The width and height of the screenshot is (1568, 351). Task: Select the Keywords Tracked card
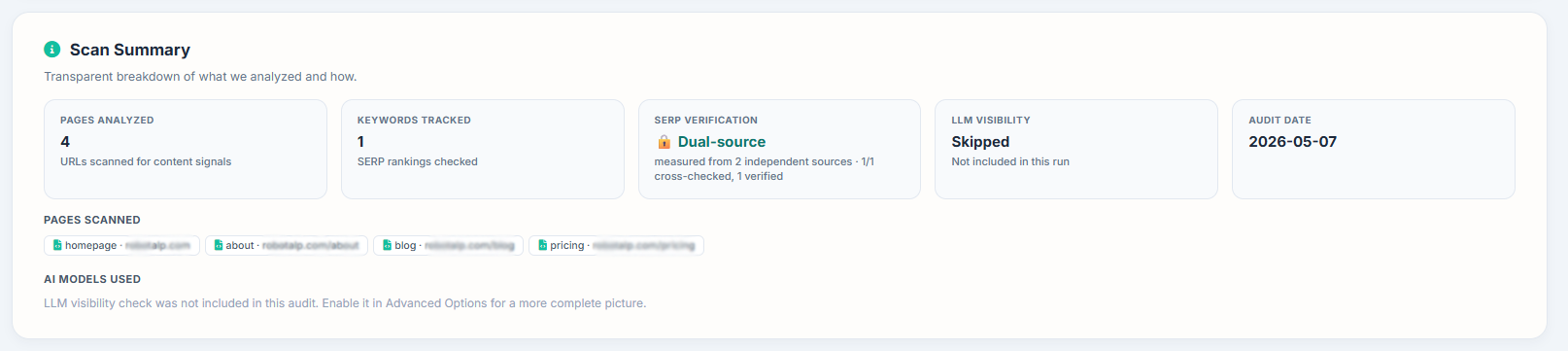[483, 149]
